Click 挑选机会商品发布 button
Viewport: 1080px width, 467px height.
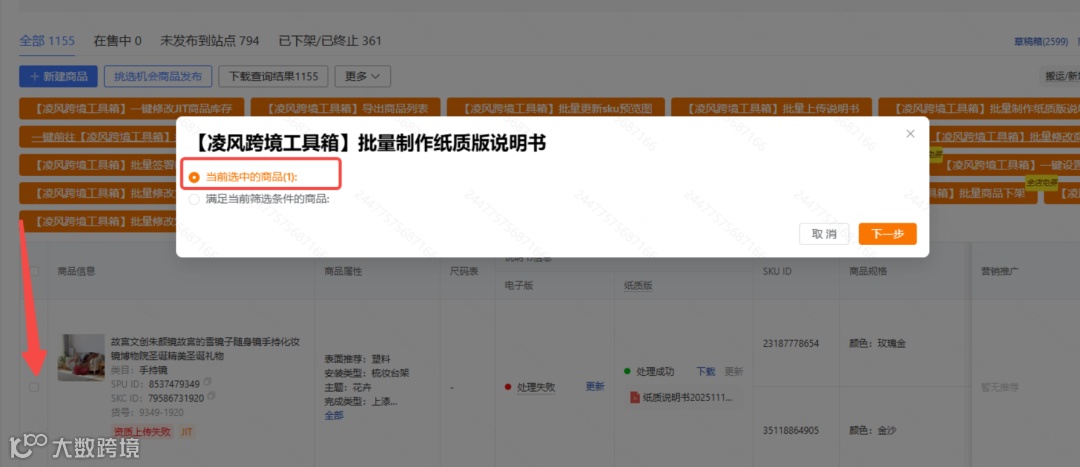158,76
